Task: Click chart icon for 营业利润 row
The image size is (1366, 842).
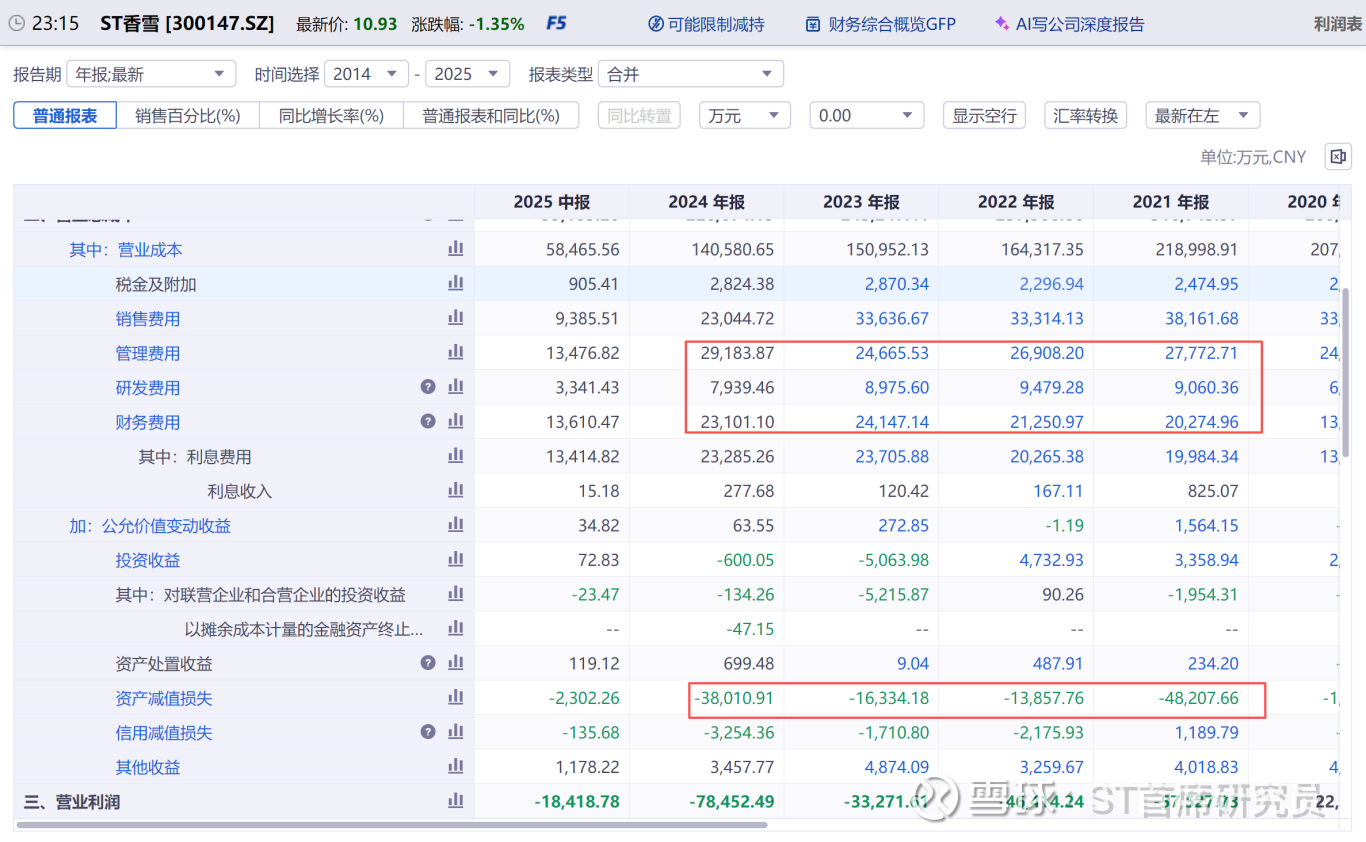Action: tap(456, 801)
